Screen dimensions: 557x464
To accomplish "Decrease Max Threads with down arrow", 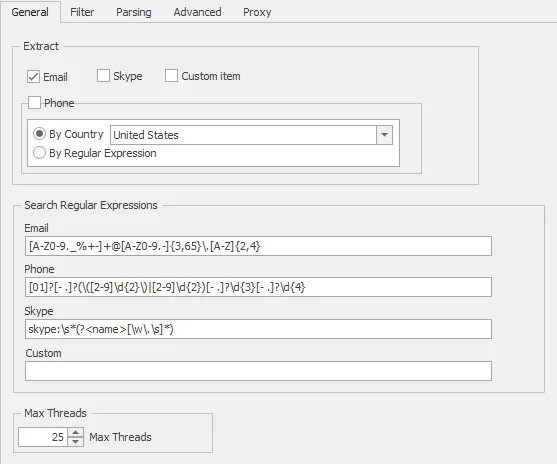I will coord(75,442).
